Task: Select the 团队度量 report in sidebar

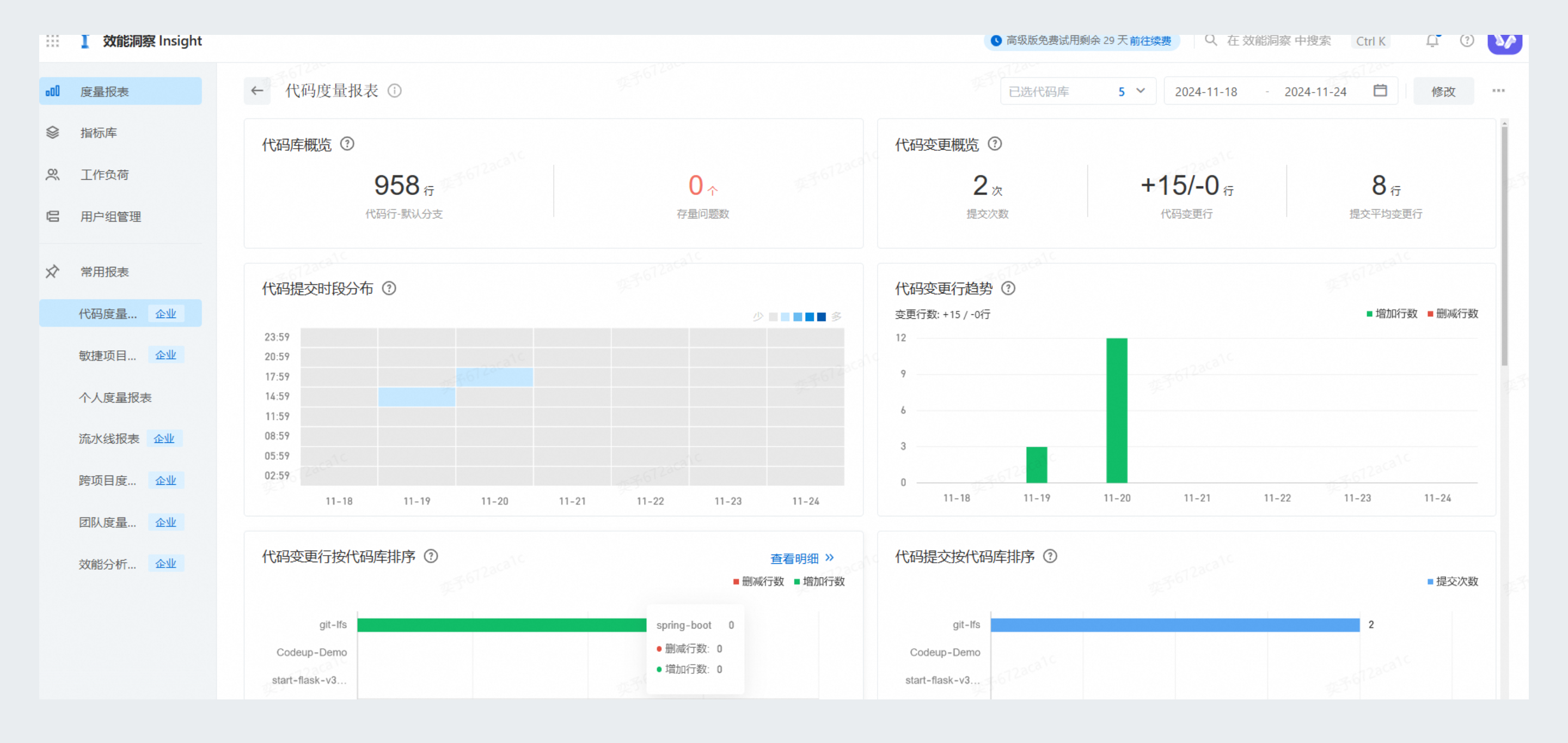Action: click(120, 522)
